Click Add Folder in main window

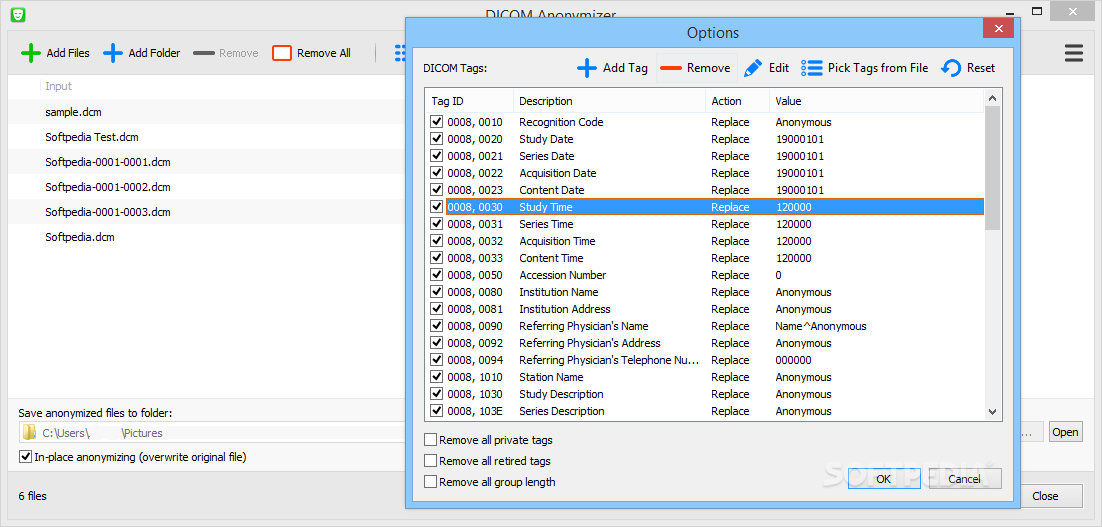pos(142,53)
